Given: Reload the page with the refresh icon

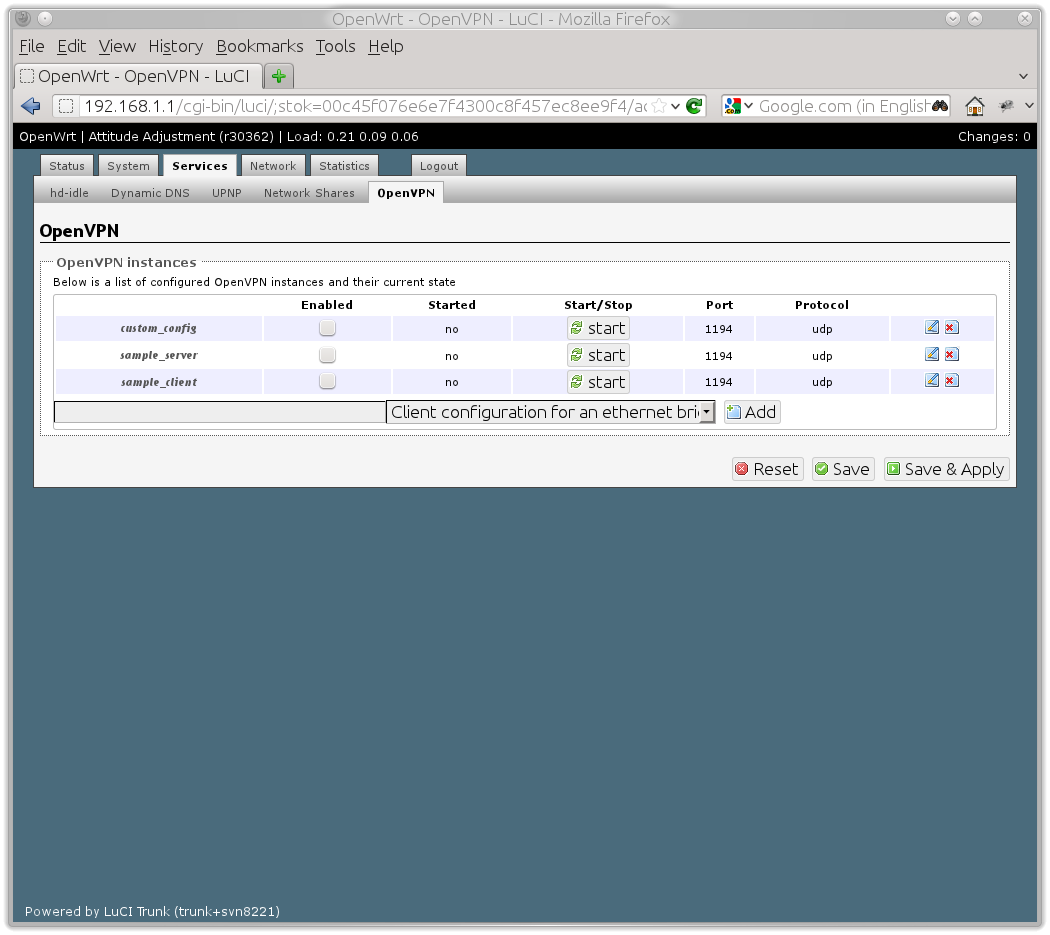Looking at the screenshot, I should click(x=694, y=106).
